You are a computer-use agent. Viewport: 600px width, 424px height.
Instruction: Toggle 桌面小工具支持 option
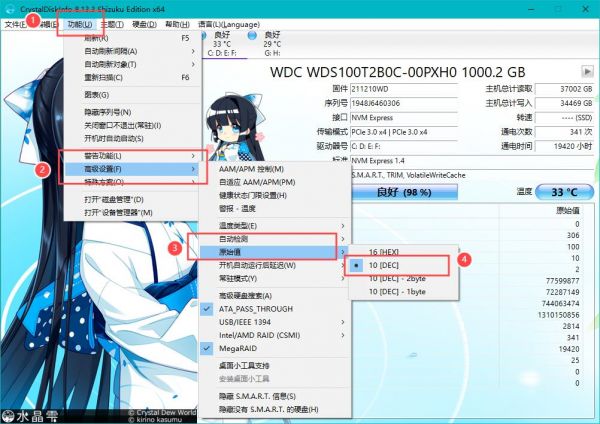click(x=275, y=365)
